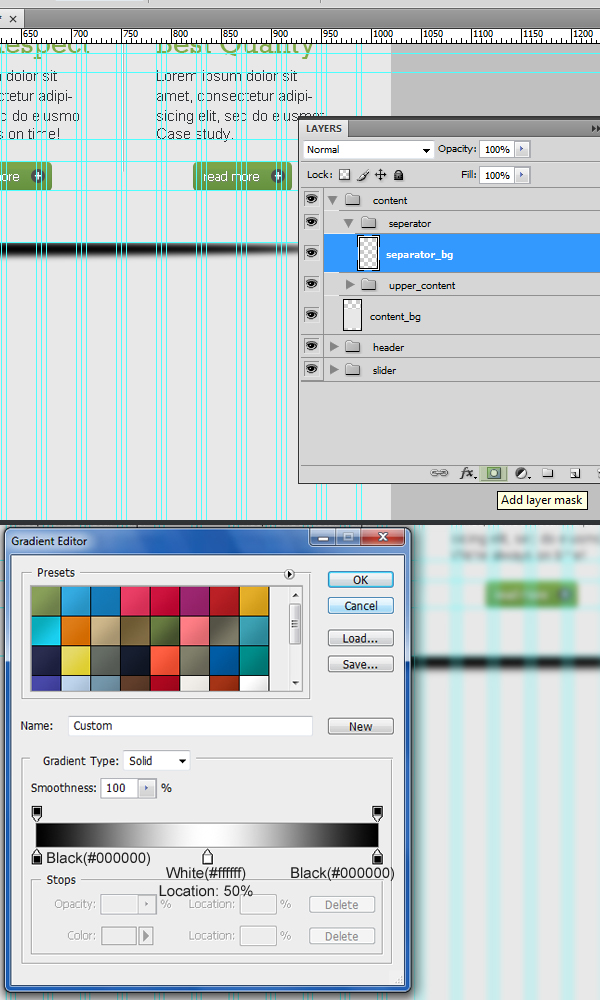Click the gradient Name input field
This screenshot has height=1000, width=600.
click(190, 726)
